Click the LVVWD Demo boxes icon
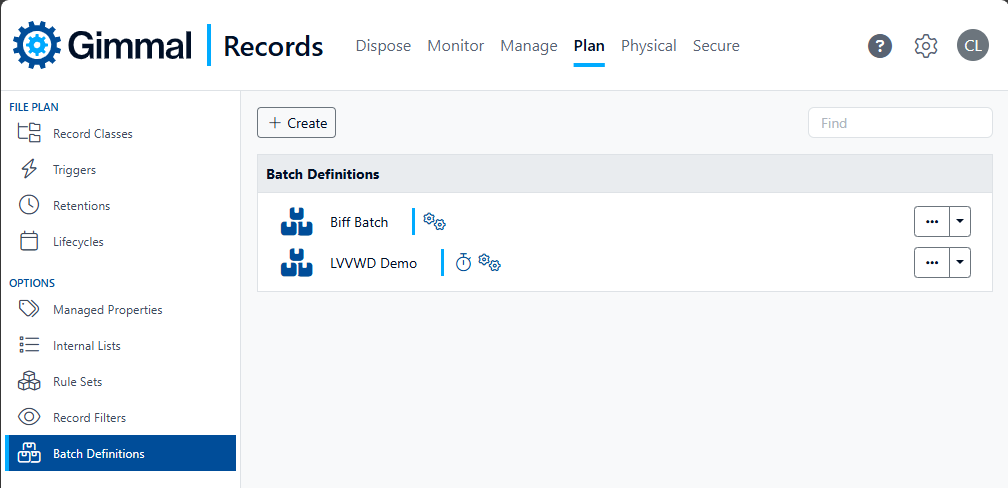 click(297, 263)
